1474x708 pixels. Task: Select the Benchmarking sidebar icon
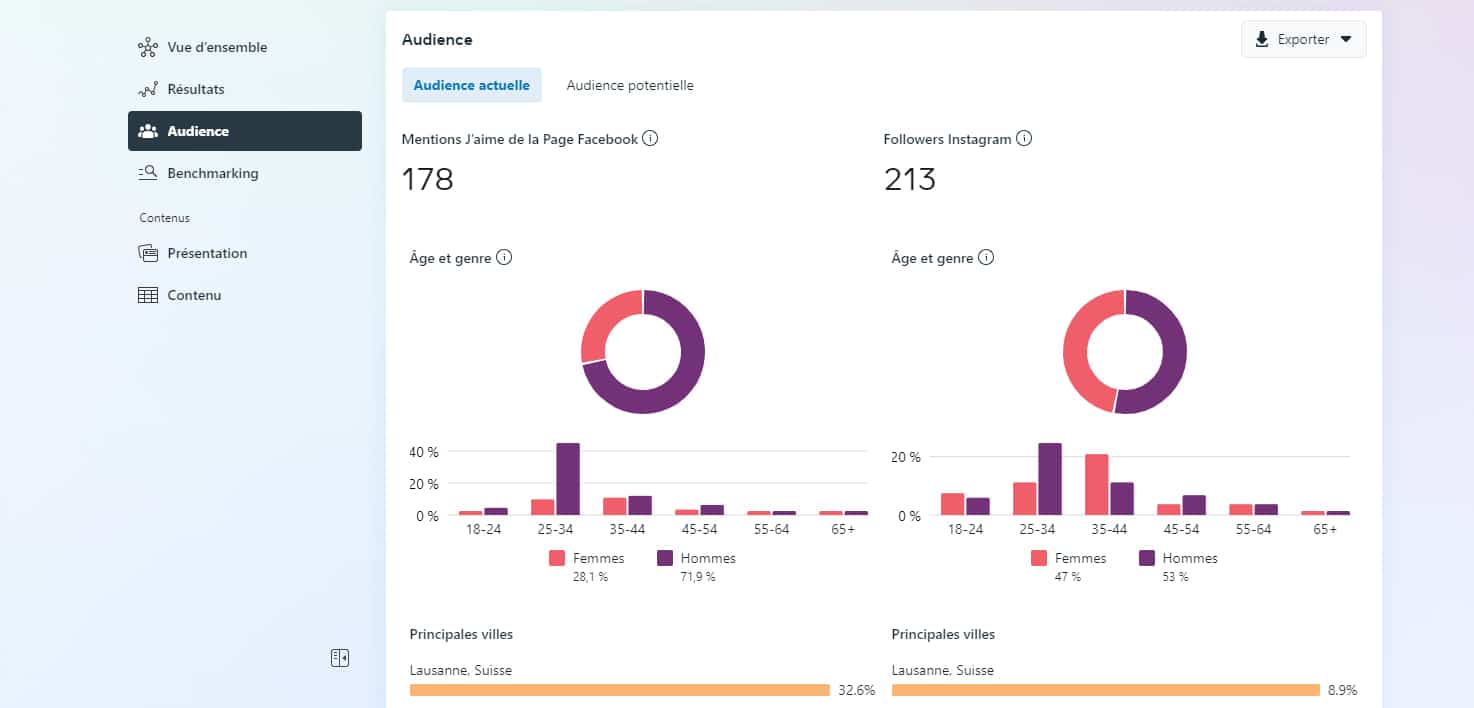tap(148, 173)
